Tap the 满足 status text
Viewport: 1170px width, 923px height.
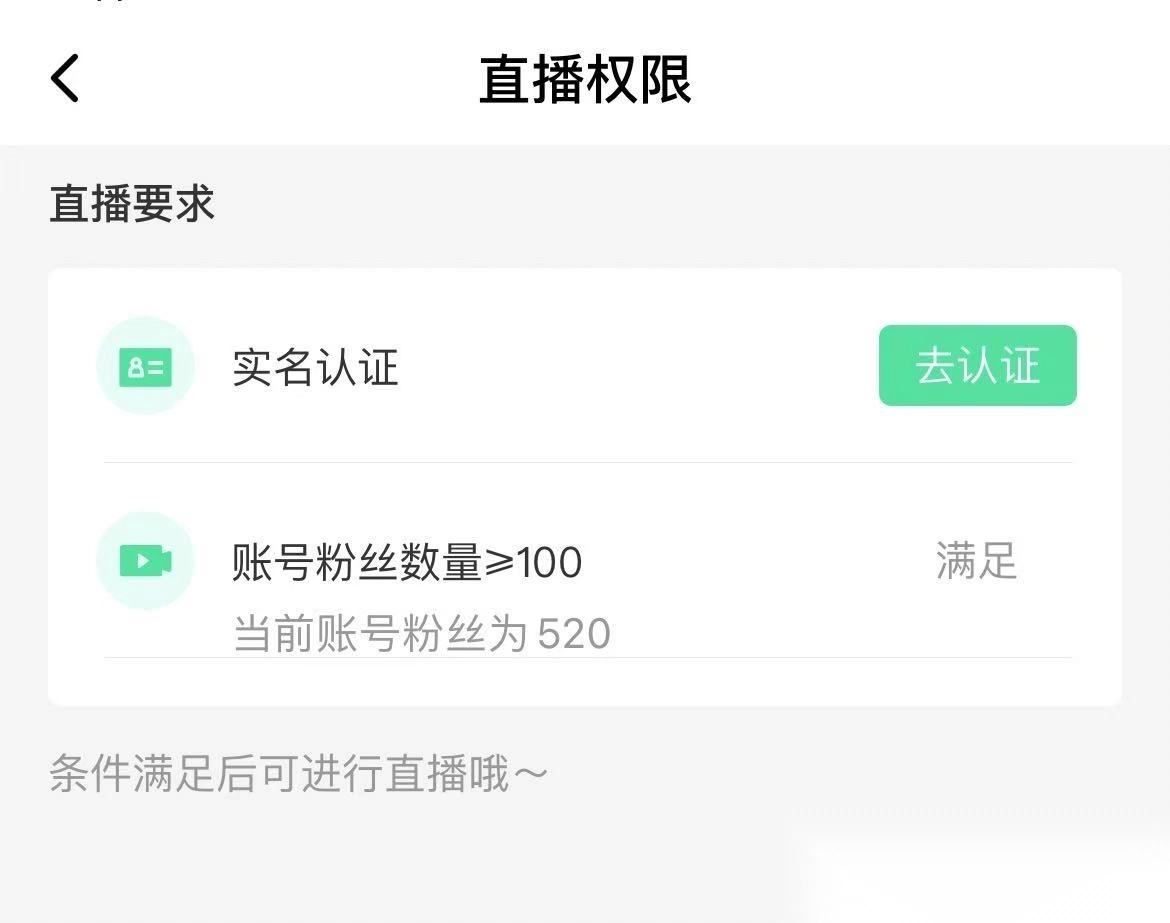(x=976, y=561)
